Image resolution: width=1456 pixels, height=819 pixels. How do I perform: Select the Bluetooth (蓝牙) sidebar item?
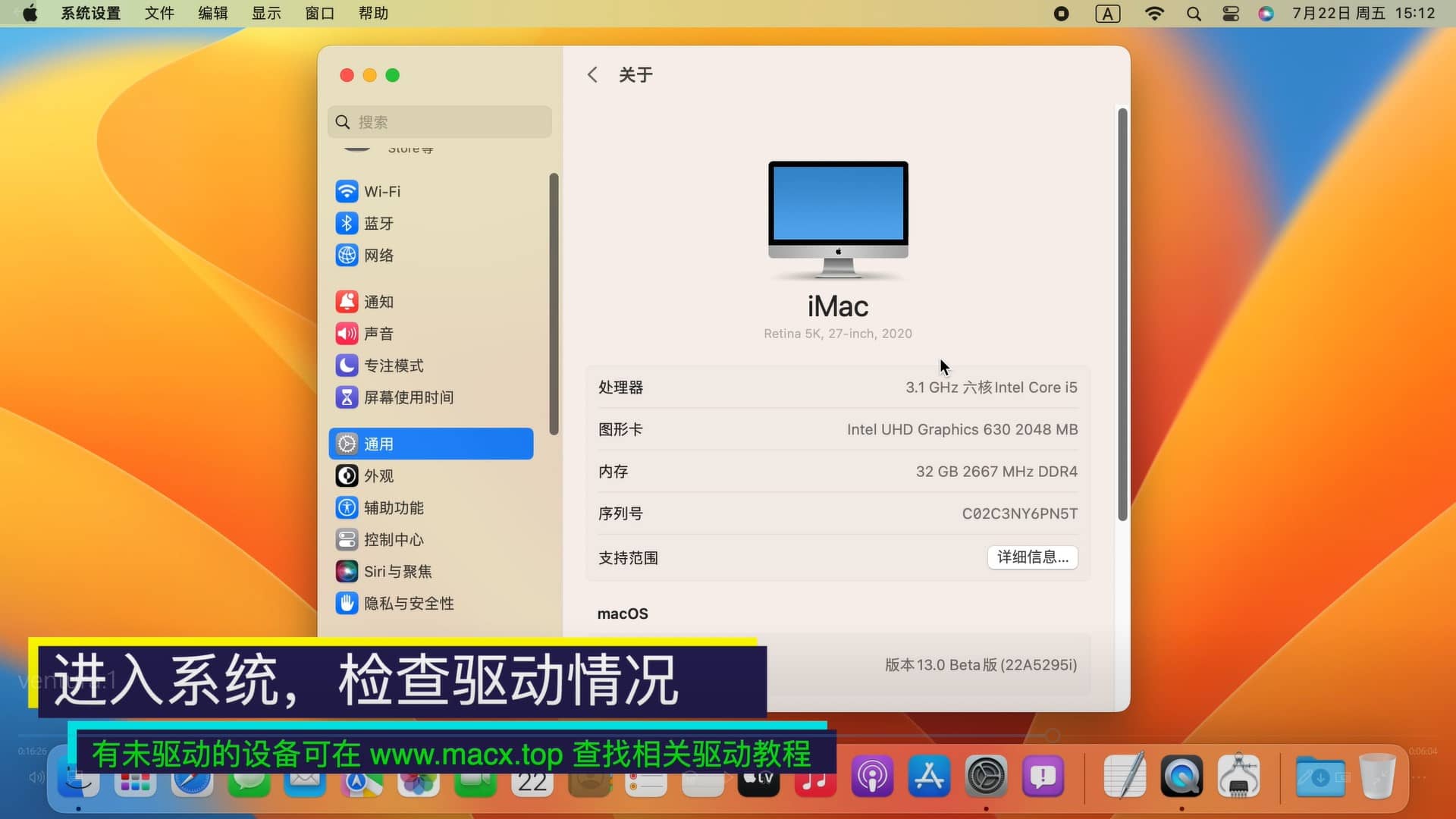(378, 223)
